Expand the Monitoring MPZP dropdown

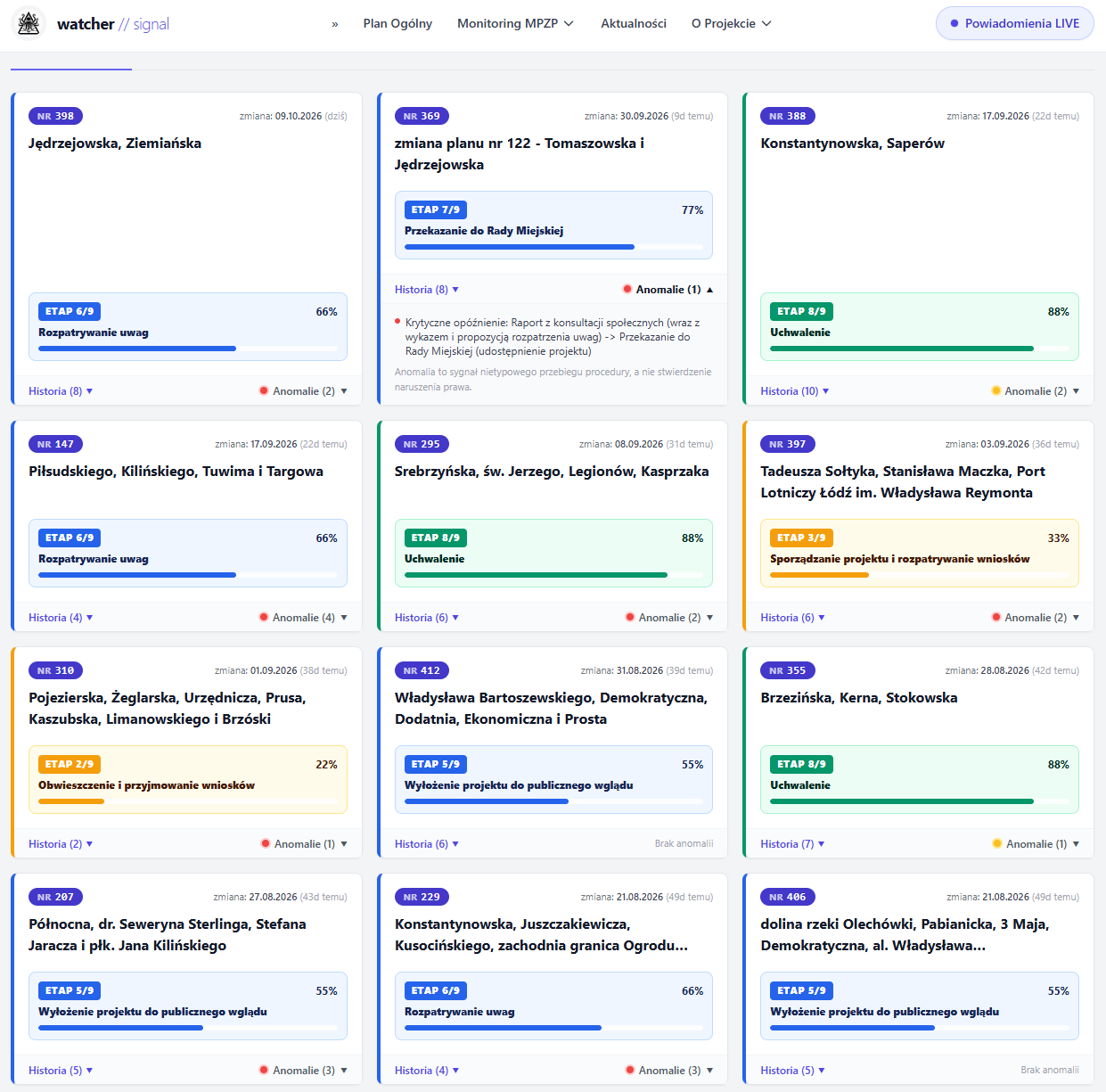point(515,24)
